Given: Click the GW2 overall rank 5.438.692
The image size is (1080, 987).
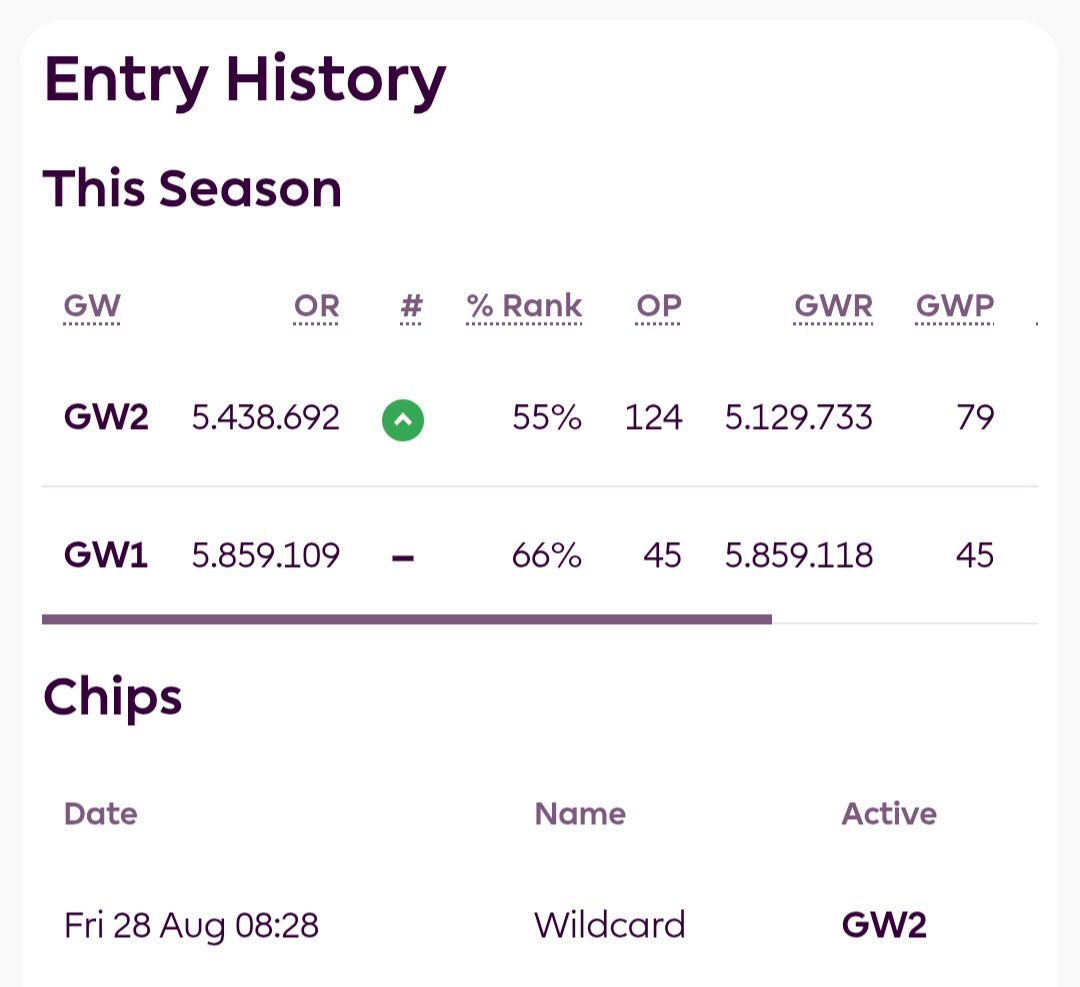Looking at the screenshot, I should click(266, 417).
